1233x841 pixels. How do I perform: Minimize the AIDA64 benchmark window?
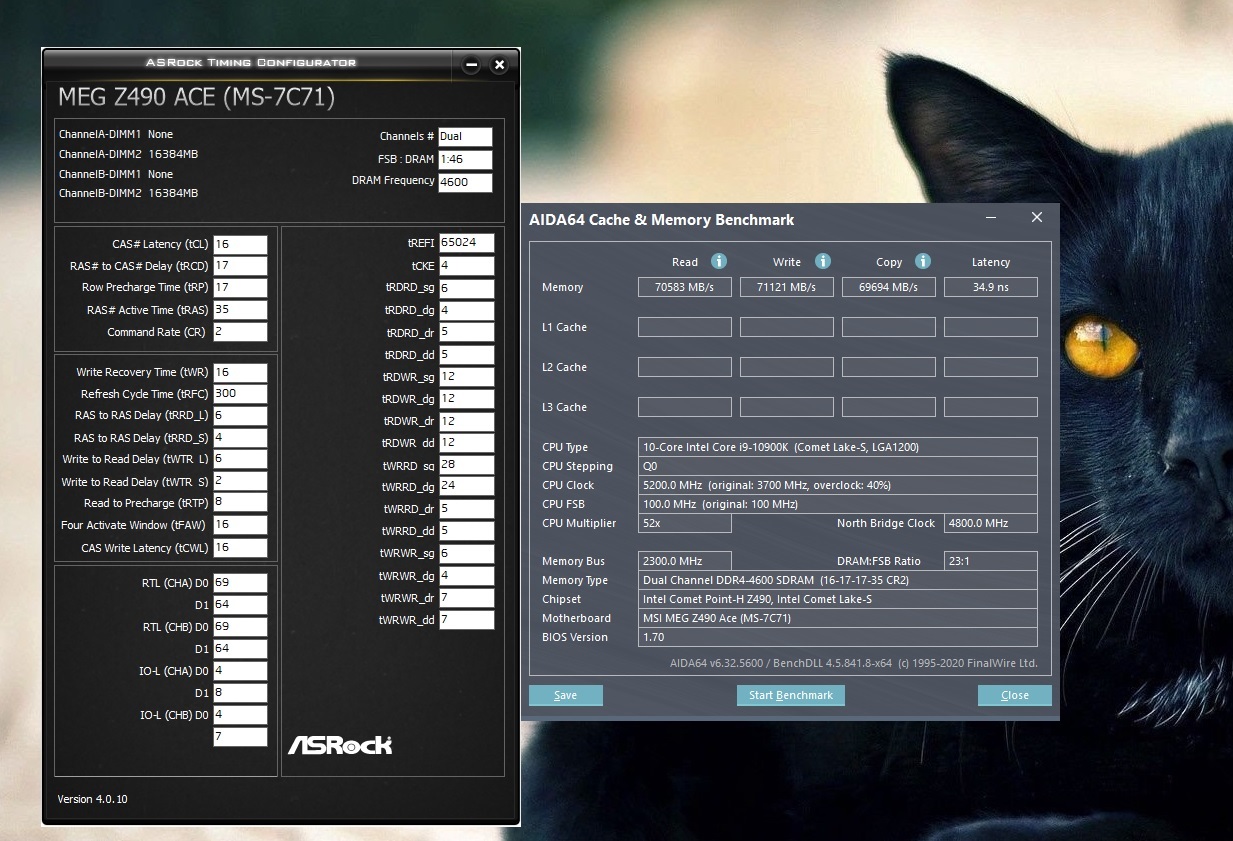990,217
